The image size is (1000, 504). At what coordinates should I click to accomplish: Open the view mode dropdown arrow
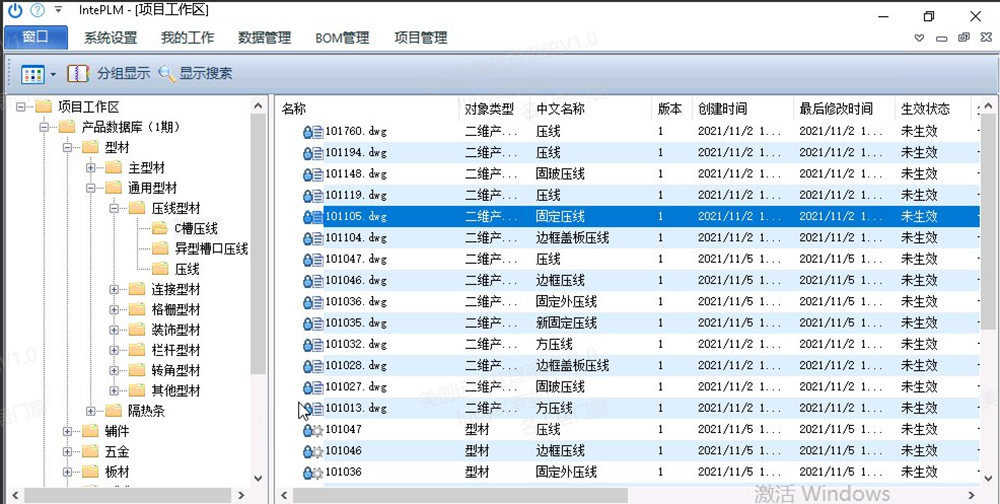[54, 75]
